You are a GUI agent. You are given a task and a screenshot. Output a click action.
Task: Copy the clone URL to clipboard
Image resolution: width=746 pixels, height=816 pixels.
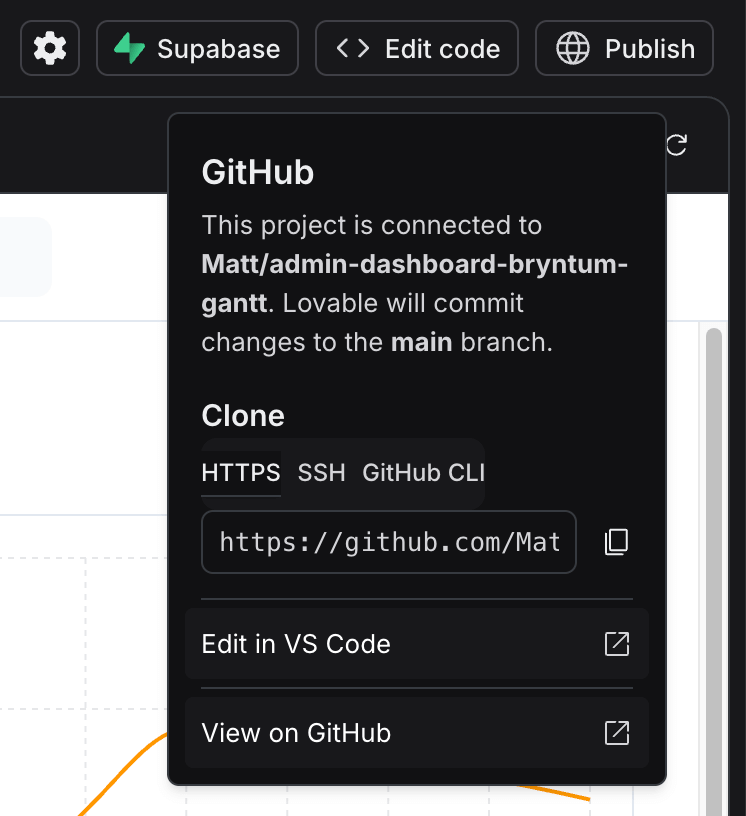(616, 542)
